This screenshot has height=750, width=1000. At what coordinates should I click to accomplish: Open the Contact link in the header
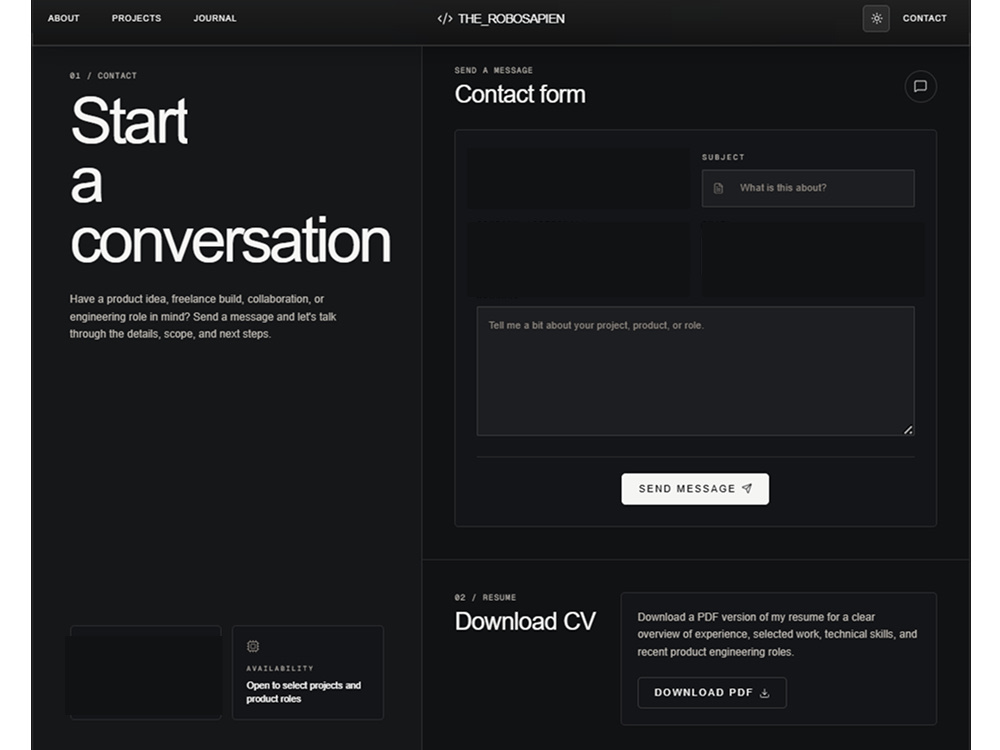(924, 18)
